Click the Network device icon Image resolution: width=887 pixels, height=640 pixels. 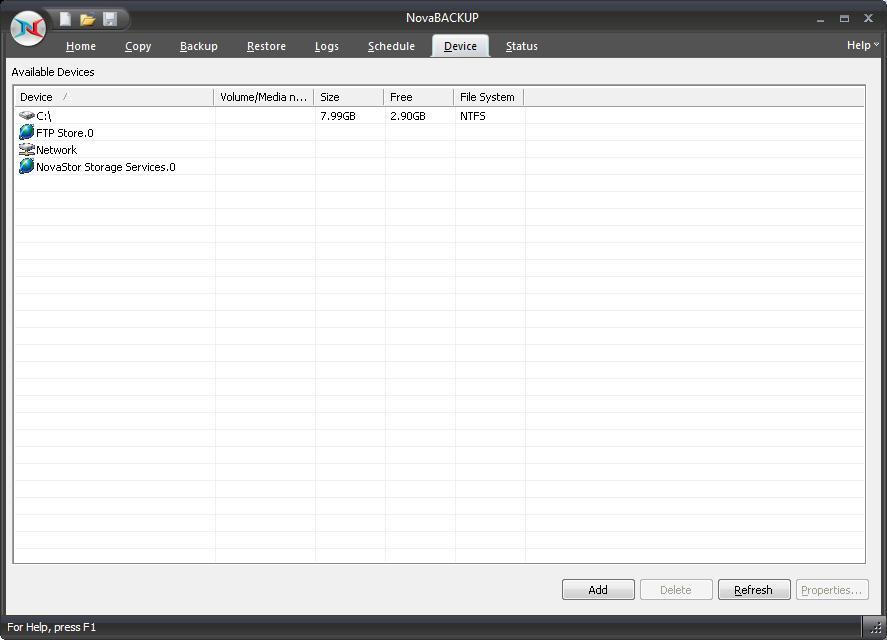[27, 149]
